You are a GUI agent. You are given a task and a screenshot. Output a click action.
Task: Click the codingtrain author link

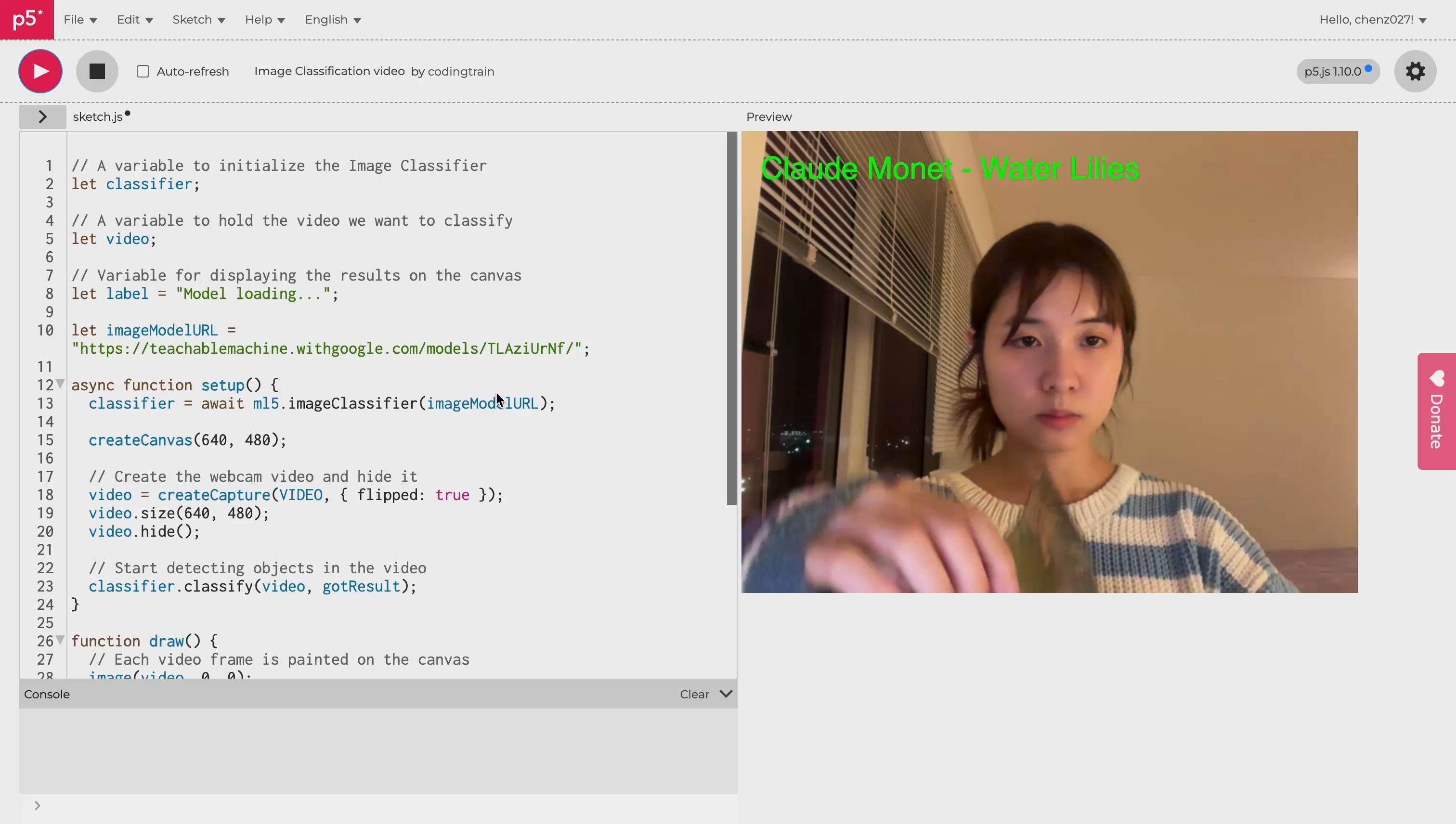tap(461, 72)
